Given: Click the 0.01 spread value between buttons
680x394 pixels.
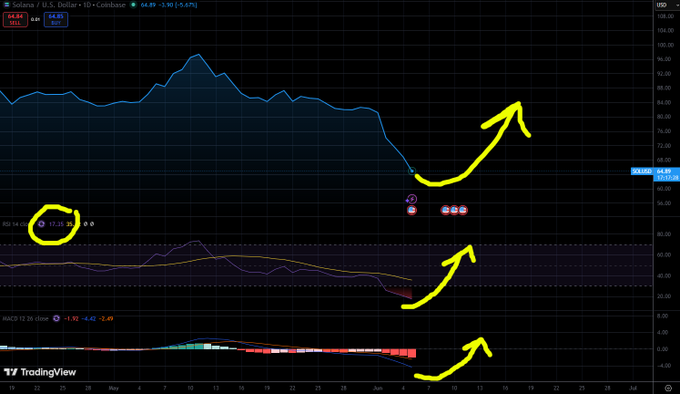Looking at the screenshot, I should (36, 20).
